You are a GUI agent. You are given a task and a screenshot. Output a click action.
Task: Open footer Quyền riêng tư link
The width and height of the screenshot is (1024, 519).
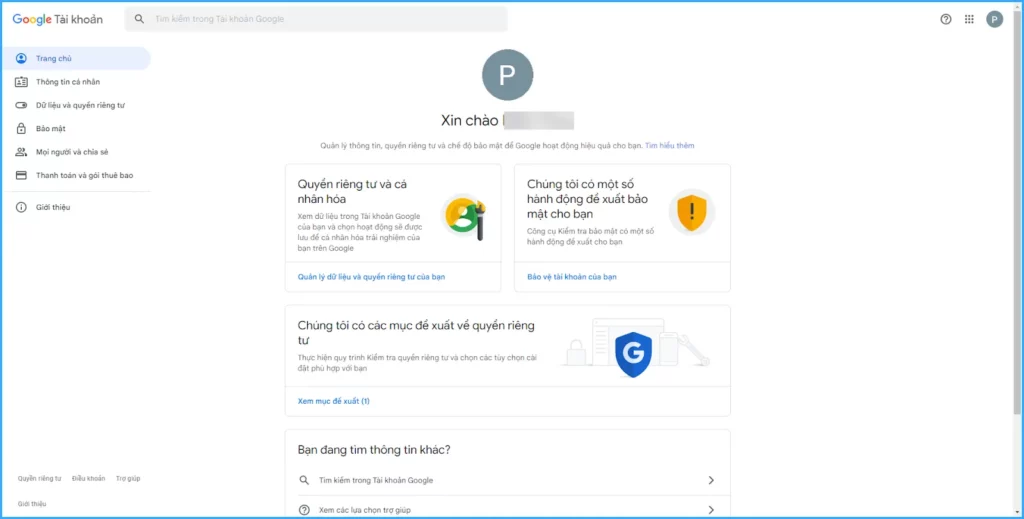[39, 479]
